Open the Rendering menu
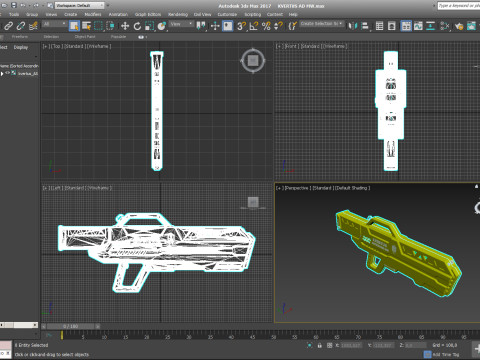 (x=178, y=14)
